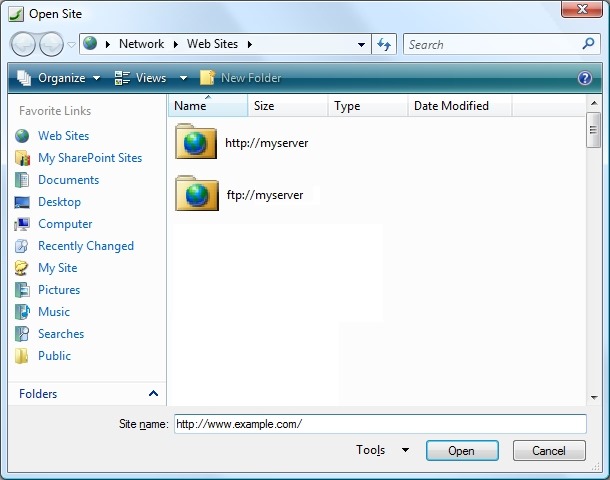This screenshot has height=480, width=610.
Task: Open the Computer favorite link
Action: 64,224
